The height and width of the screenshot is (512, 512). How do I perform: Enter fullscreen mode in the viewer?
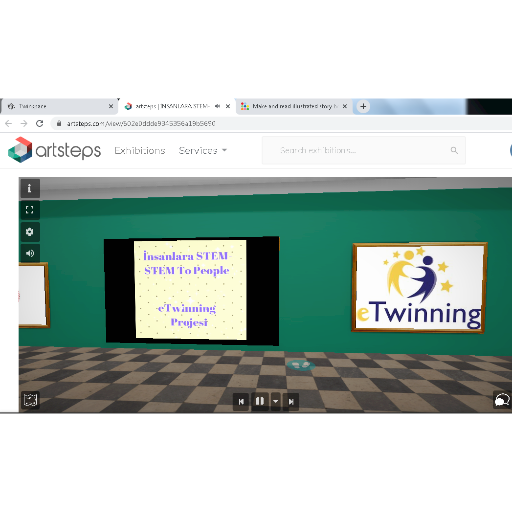pyautogui.click(x=30, y=210)
